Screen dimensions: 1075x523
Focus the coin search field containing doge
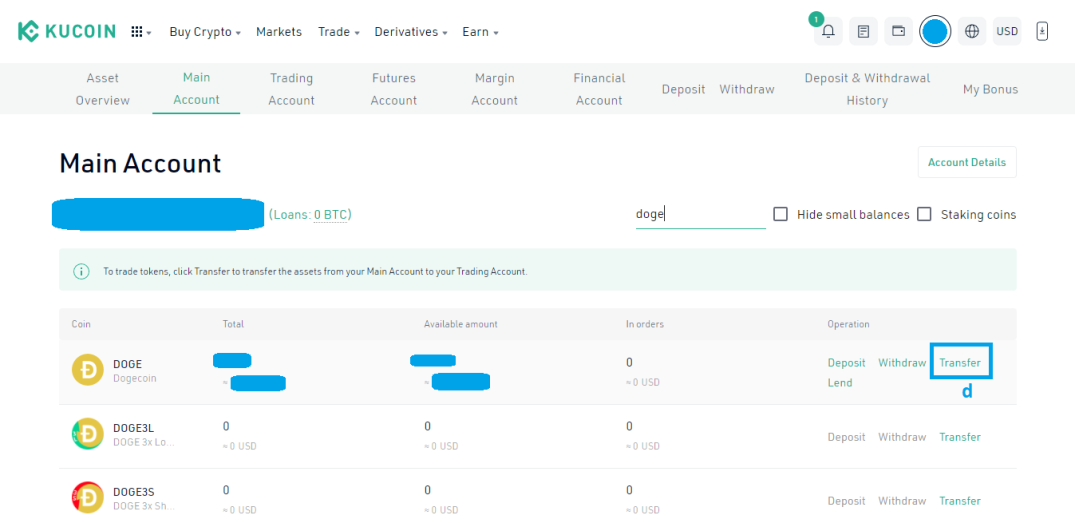point(701,215)
